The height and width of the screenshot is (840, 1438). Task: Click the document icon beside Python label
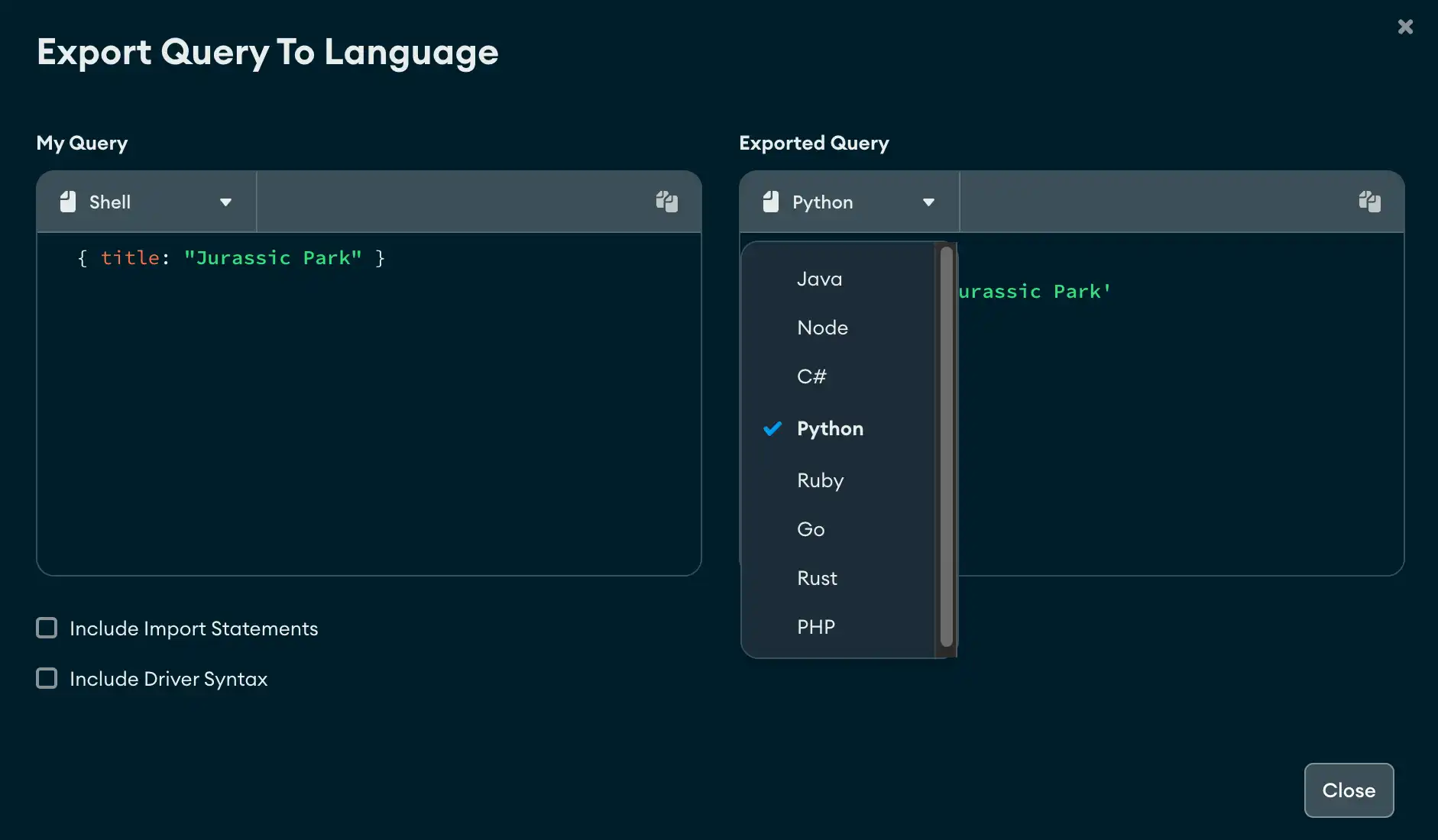coord(769,202)
